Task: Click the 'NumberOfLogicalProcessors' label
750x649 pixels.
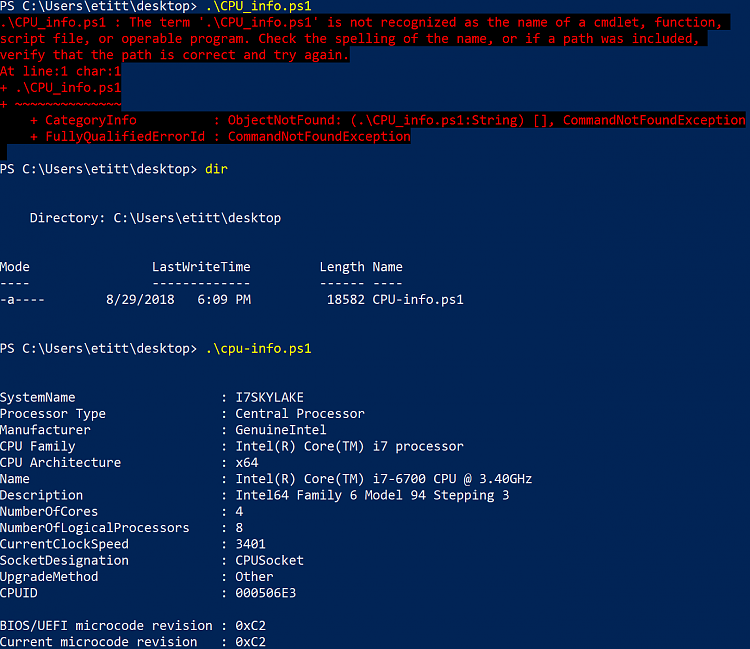Action: point(95,528)
